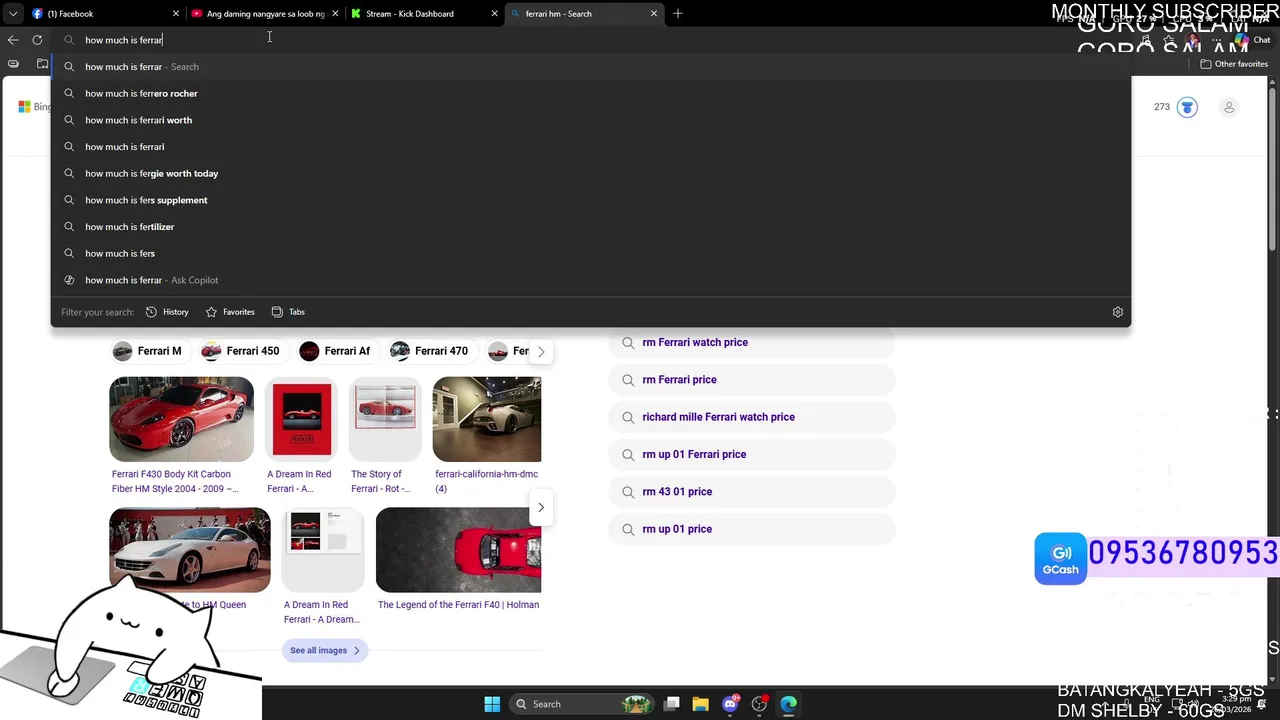The width and height of the screenshot is (1280, 720).
Task: Select the Ferrari 450 image chip
Action: point(241,351)
